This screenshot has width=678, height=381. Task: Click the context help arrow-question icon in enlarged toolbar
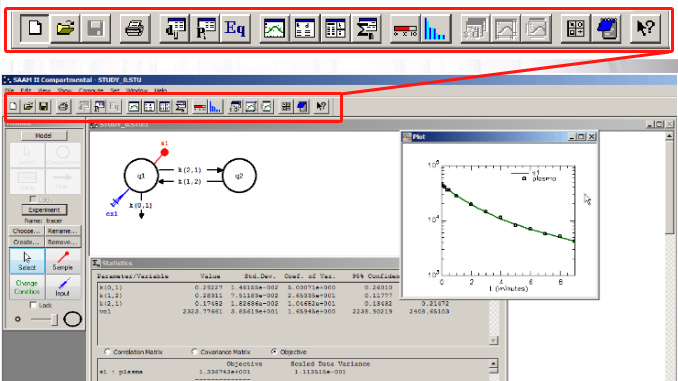click(646, 29)
